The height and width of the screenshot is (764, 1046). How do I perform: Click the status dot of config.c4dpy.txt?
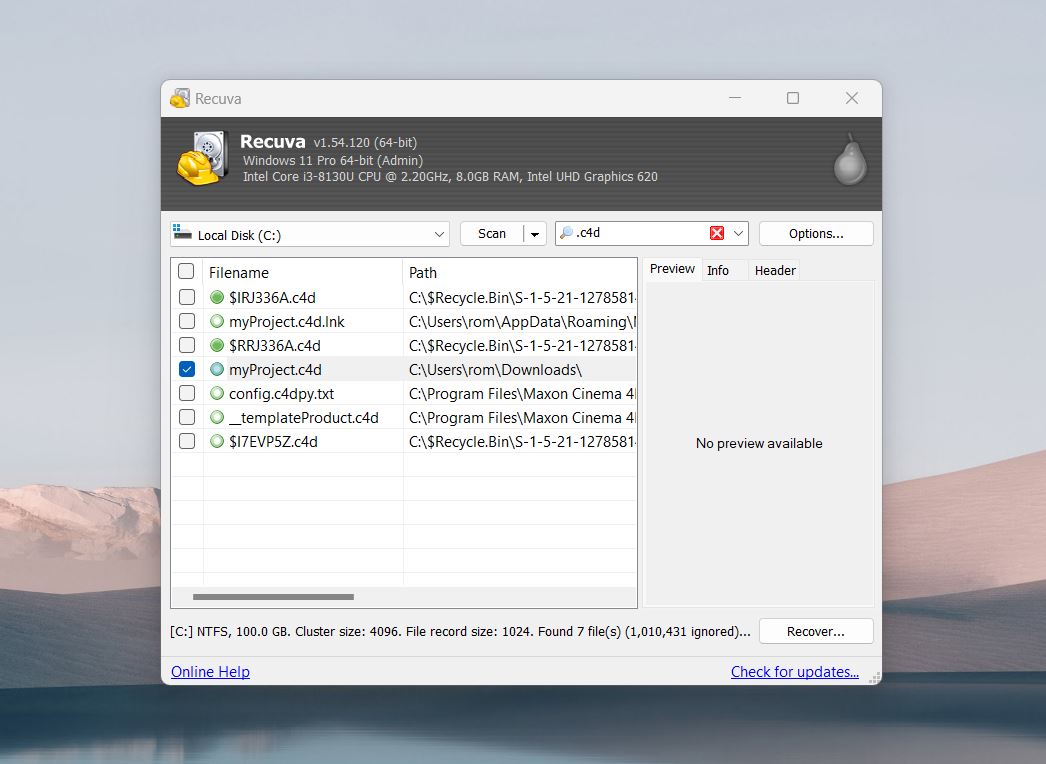[217, 393]
